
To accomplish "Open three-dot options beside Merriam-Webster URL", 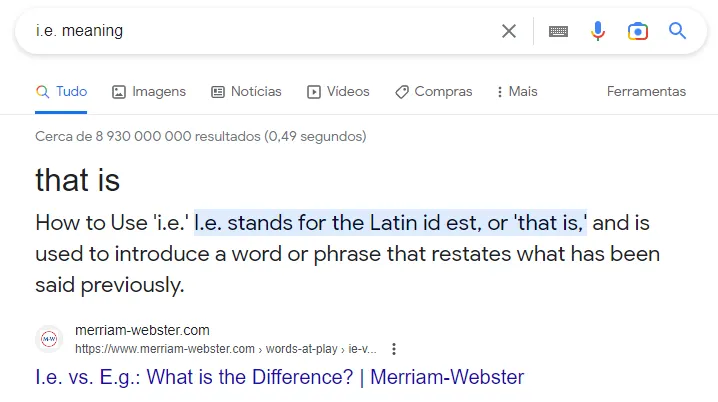I will [394, 349].
